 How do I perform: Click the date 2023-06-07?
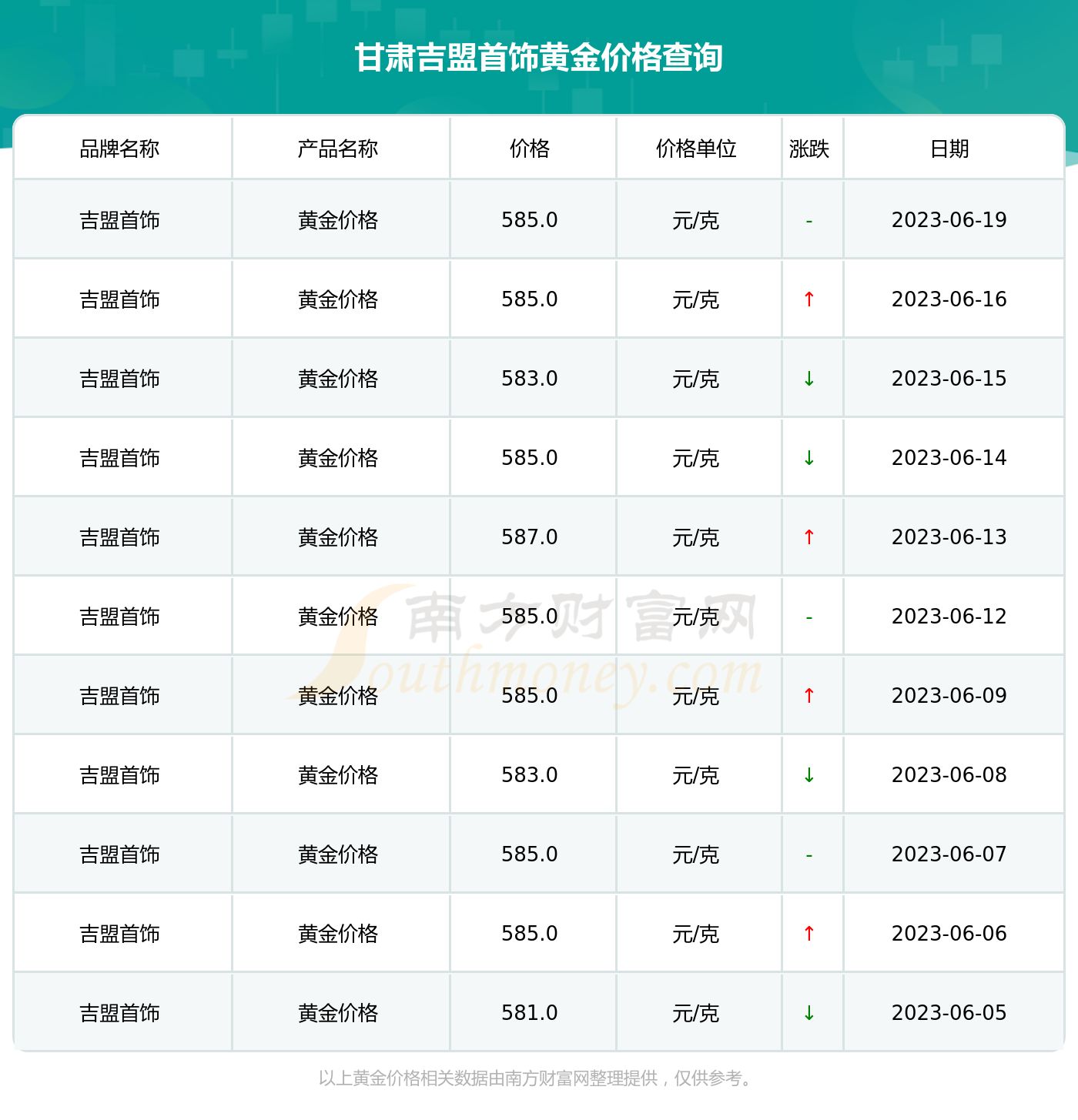pos(949,854)
